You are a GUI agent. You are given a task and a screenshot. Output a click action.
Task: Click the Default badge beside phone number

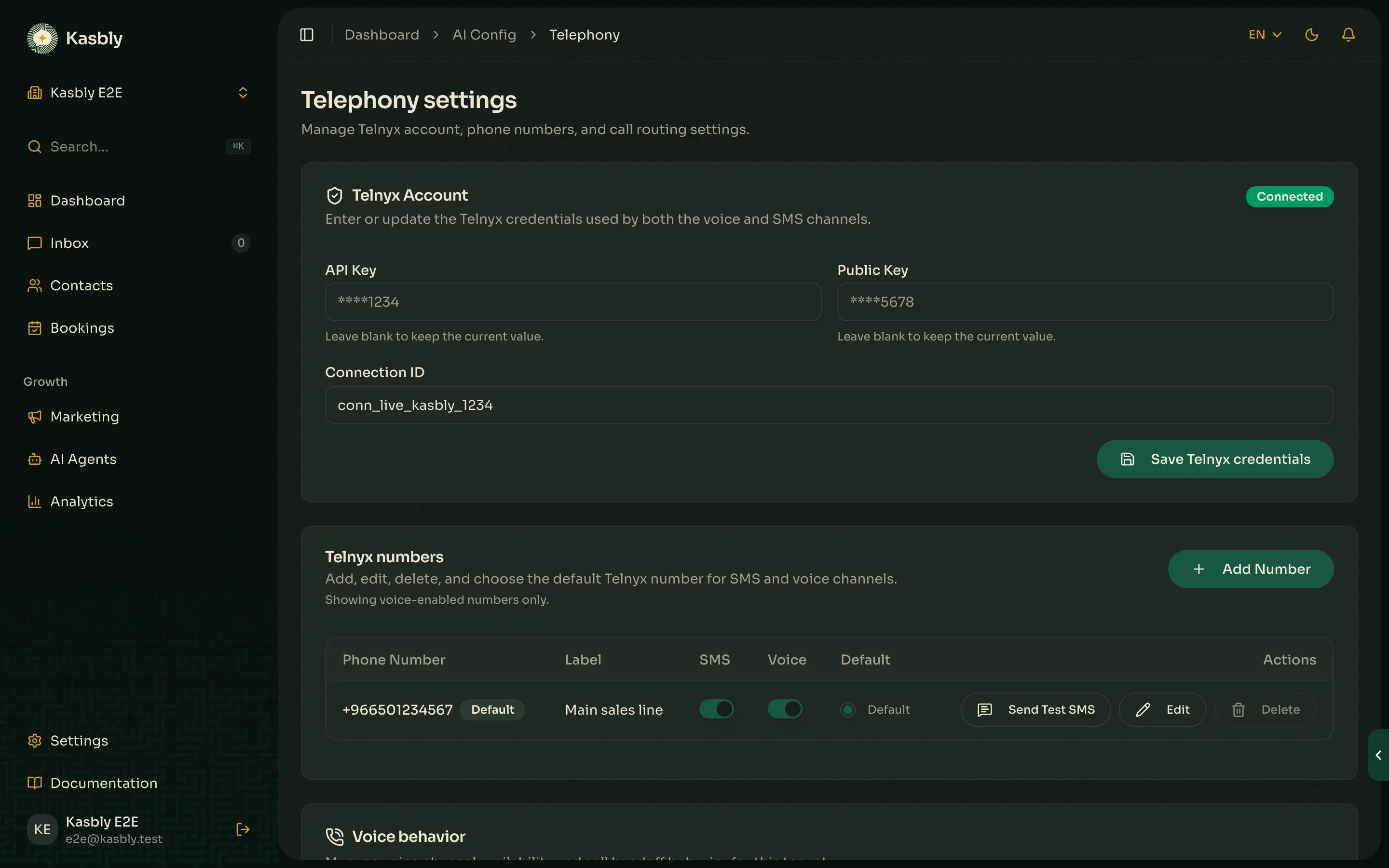tap(492, 710)
